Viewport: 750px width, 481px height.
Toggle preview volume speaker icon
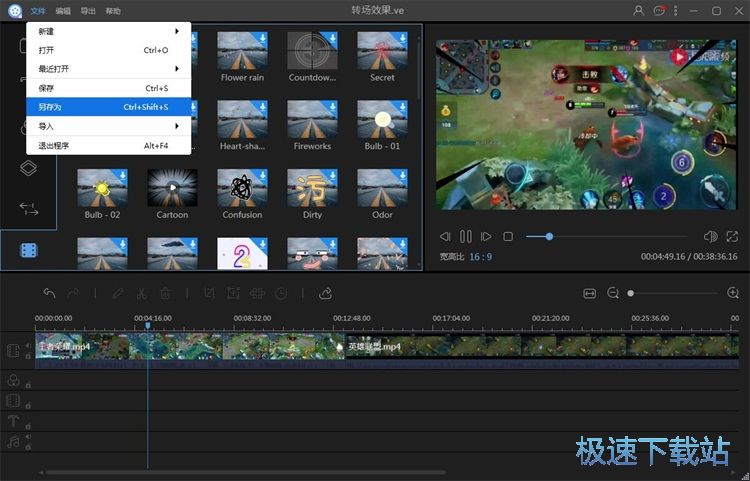(x=710, y=236)
